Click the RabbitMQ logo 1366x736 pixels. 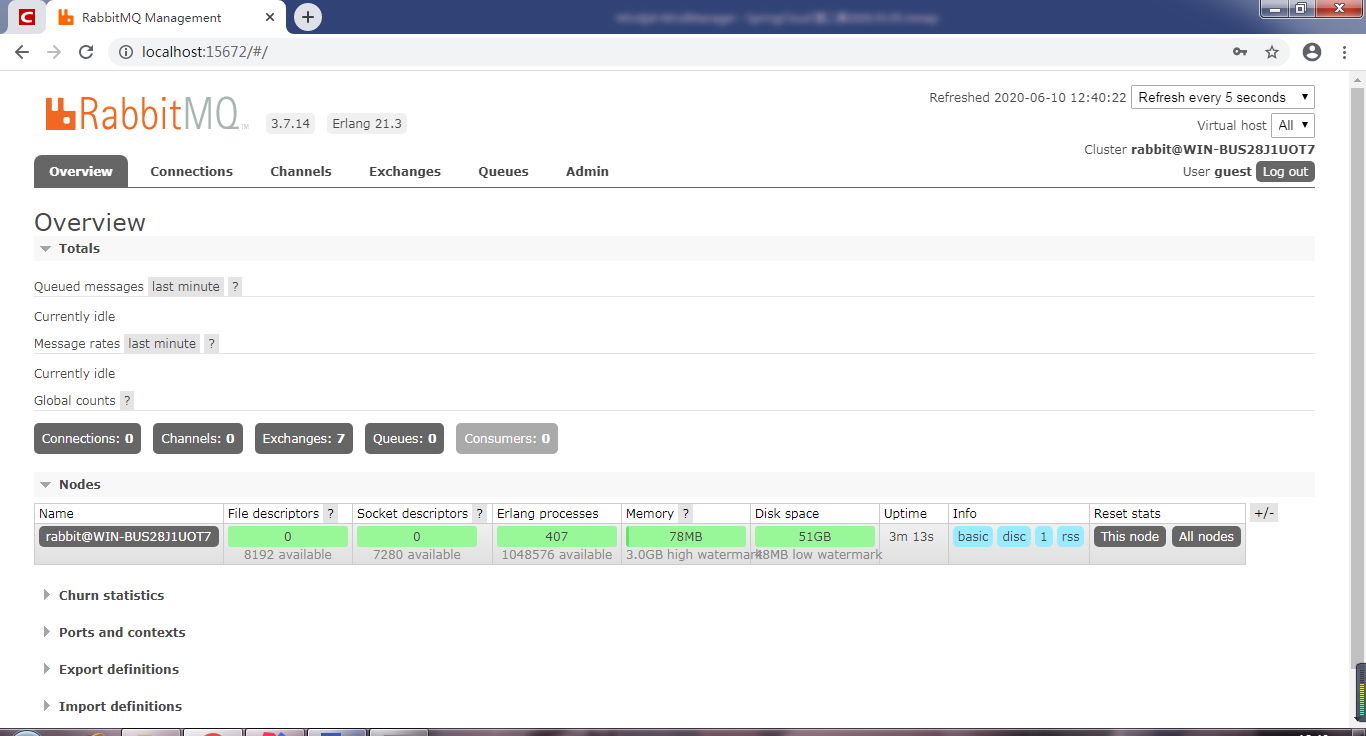pyautogui.click(x=146, y=114)
